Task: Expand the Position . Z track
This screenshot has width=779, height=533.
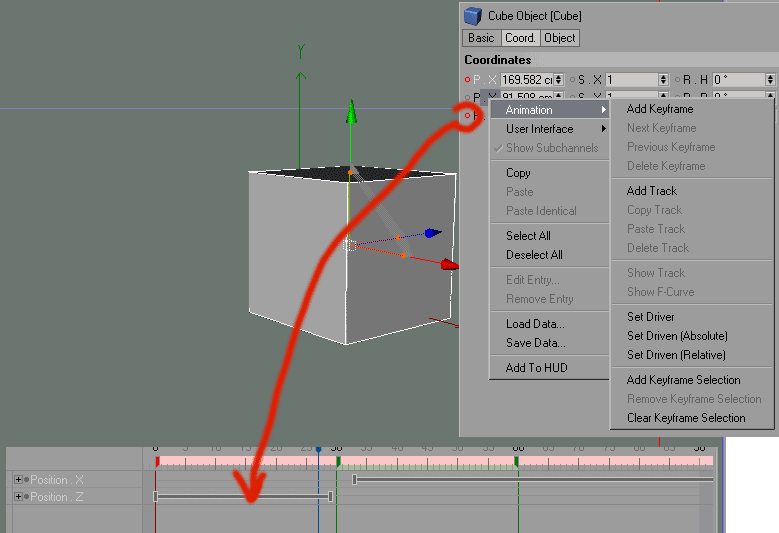Action: 18,496
